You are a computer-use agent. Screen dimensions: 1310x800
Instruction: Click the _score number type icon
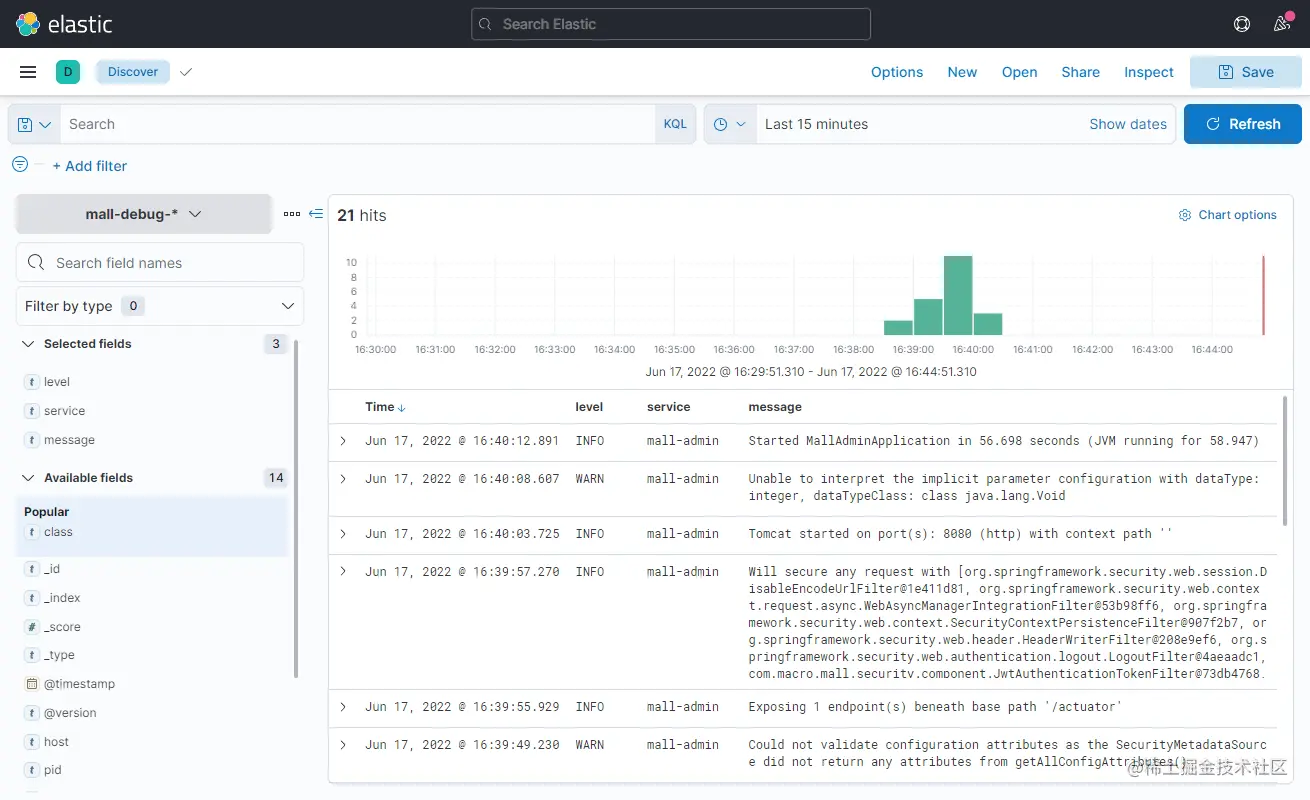[x=32, y=627]
